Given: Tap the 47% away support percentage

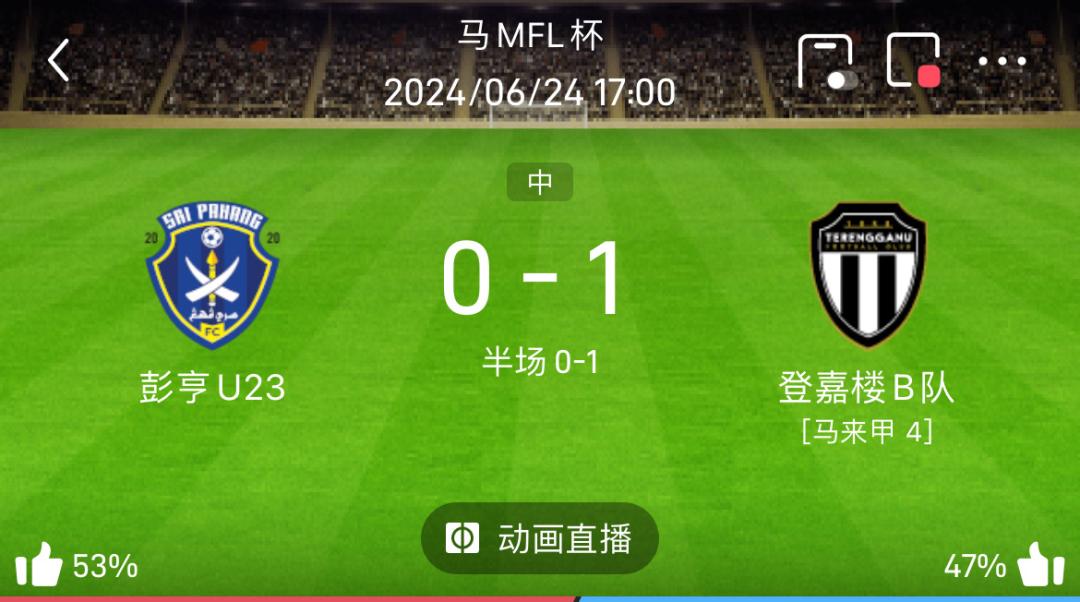Looking at the screenshot, I should [x=975, y=566].
